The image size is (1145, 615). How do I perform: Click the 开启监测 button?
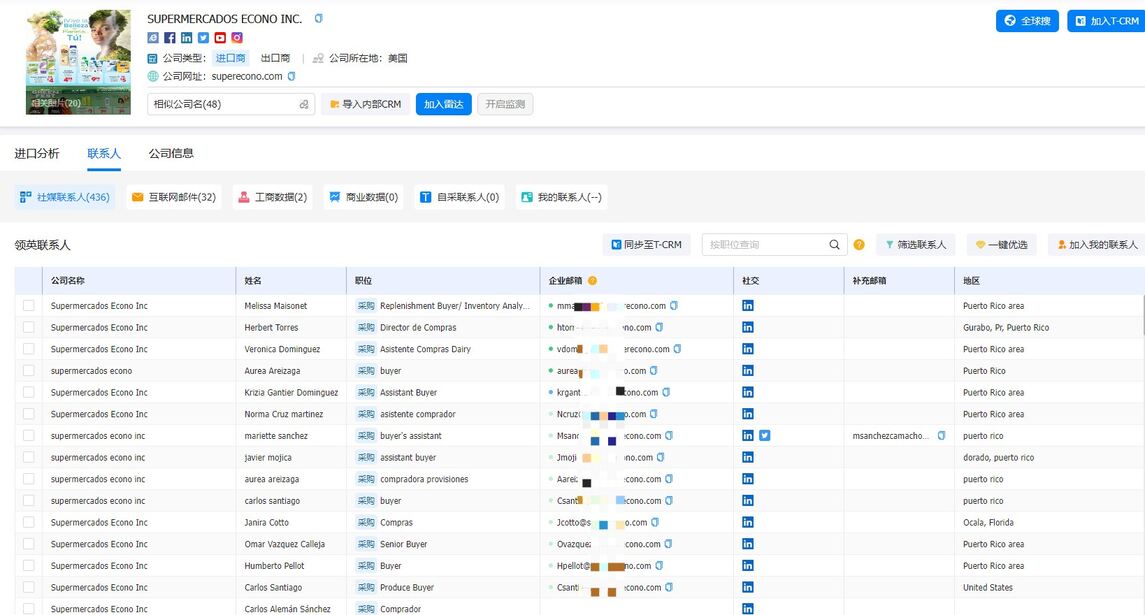505,104
